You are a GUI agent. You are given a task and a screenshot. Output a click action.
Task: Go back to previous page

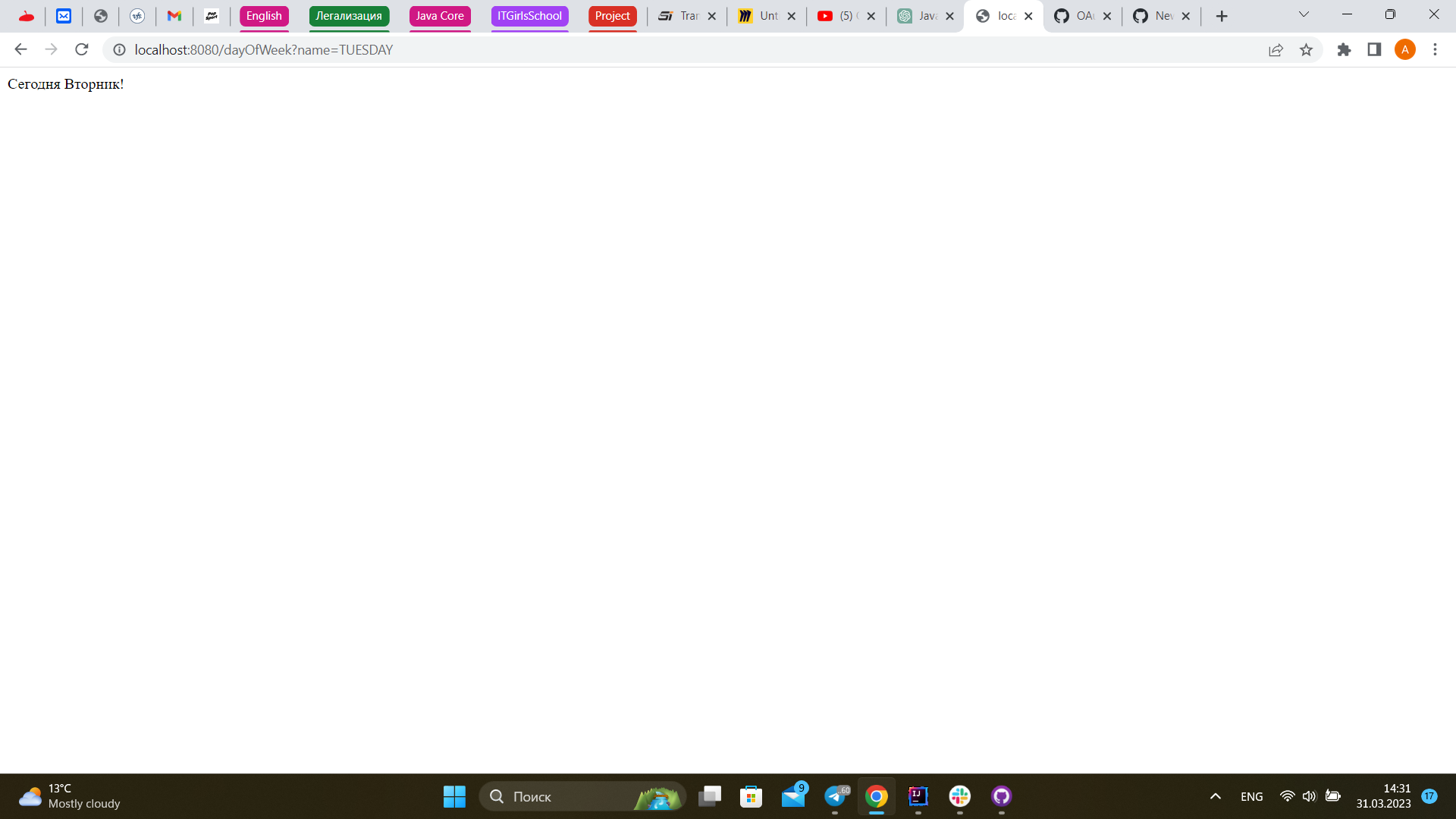click(20, 49)
